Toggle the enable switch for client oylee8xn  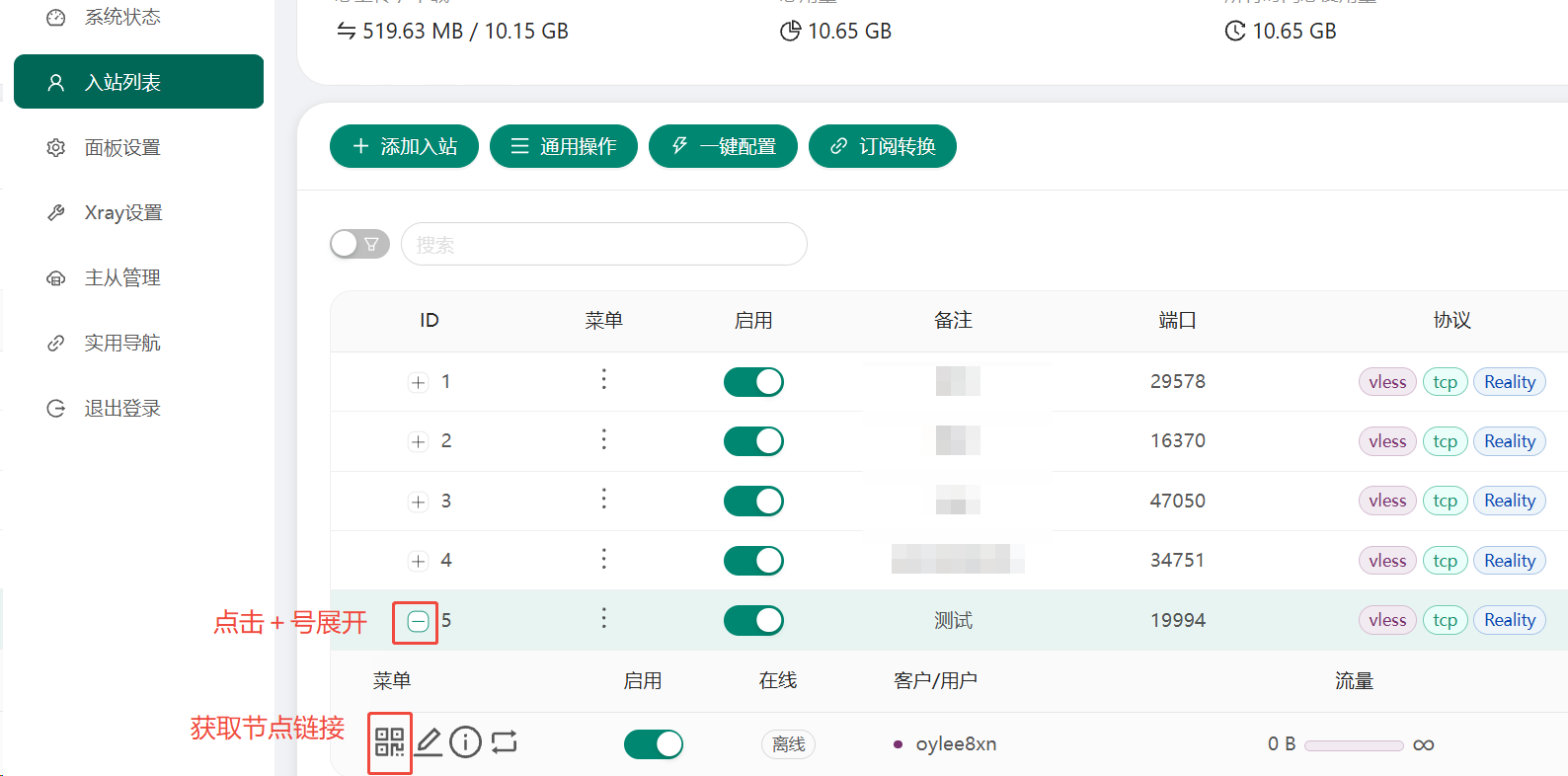point(654,744)
